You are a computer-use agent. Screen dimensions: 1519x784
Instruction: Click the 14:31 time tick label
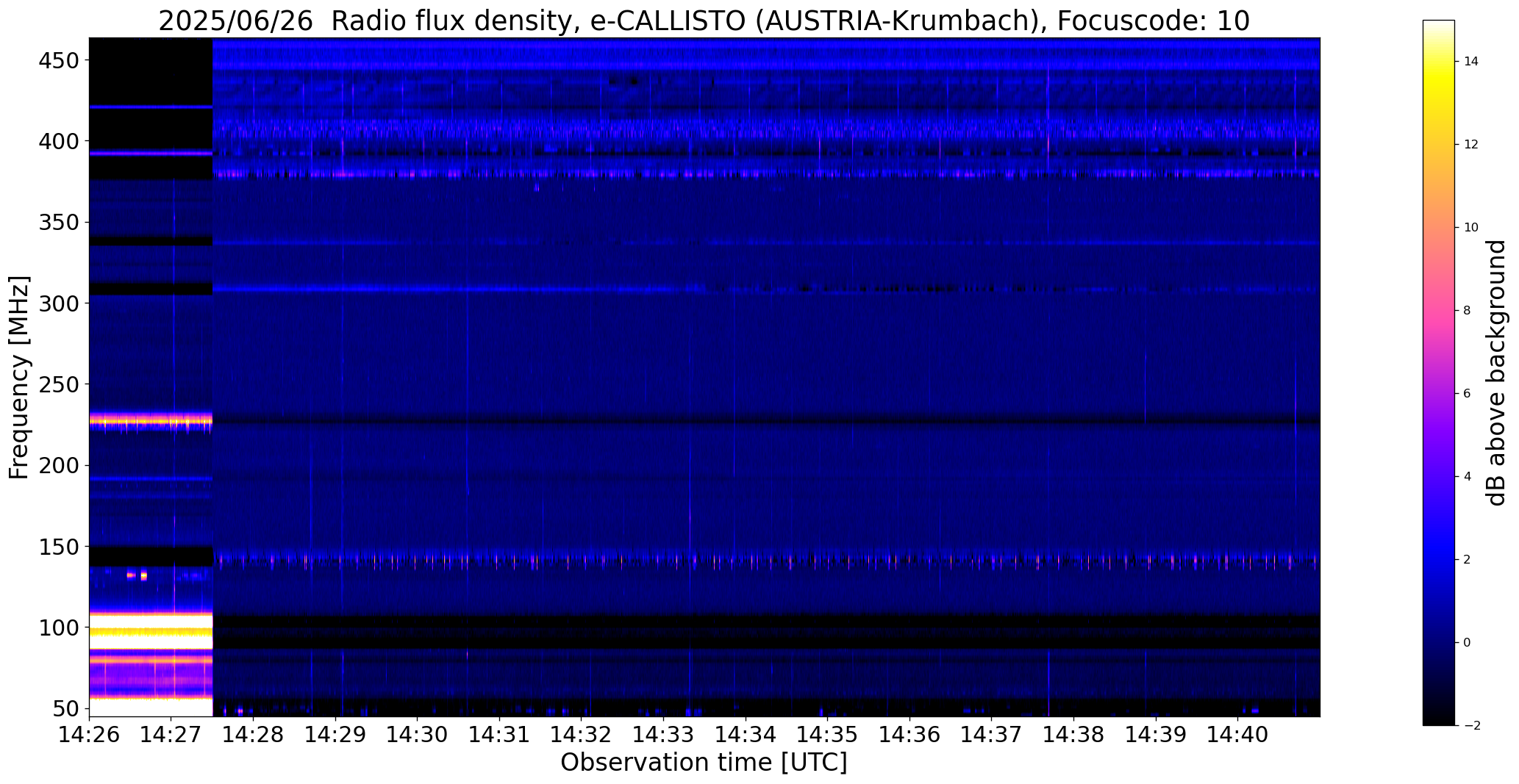point(499,734)
